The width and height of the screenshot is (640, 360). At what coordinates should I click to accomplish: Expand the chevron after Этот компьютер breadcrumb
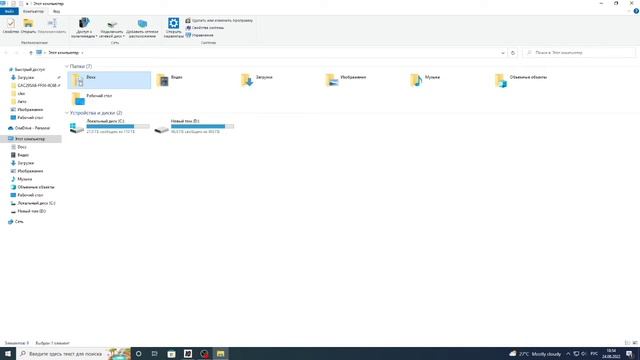(82, 53)
